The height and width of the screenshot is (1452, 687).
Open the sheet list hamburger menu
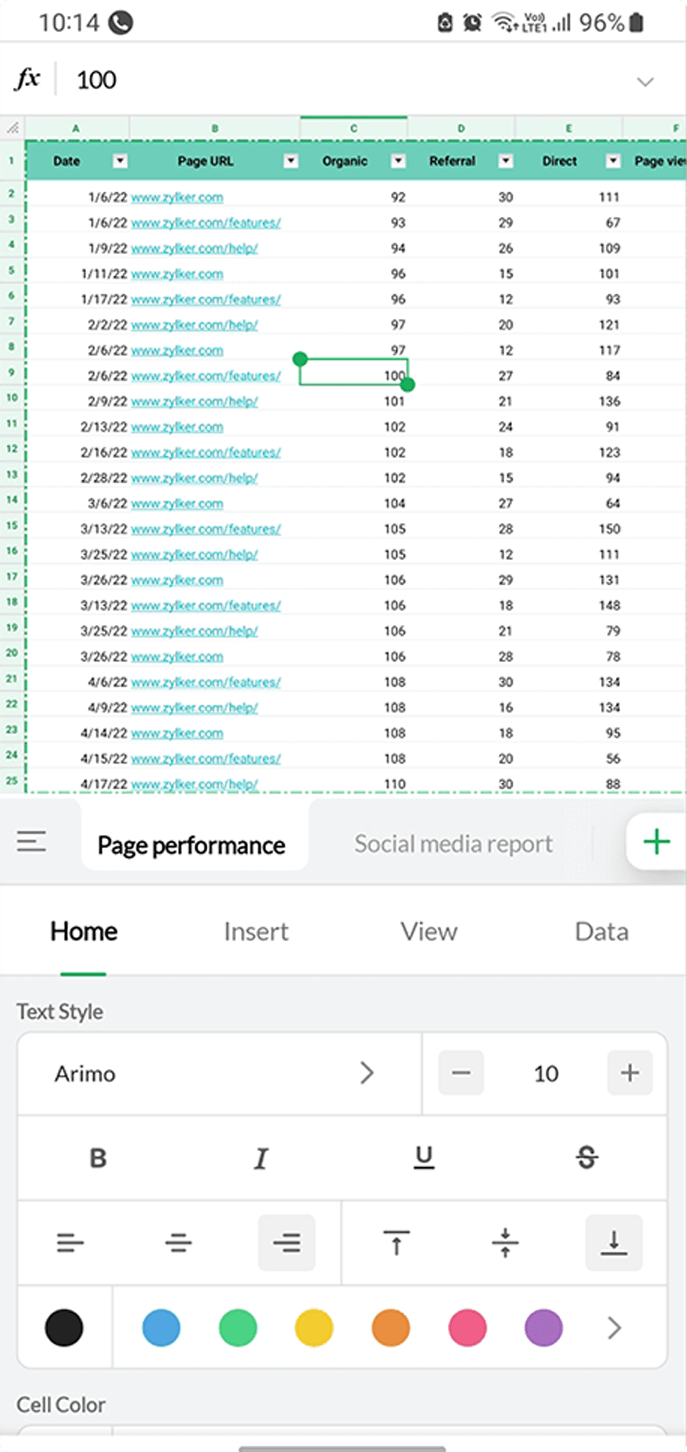32,842
